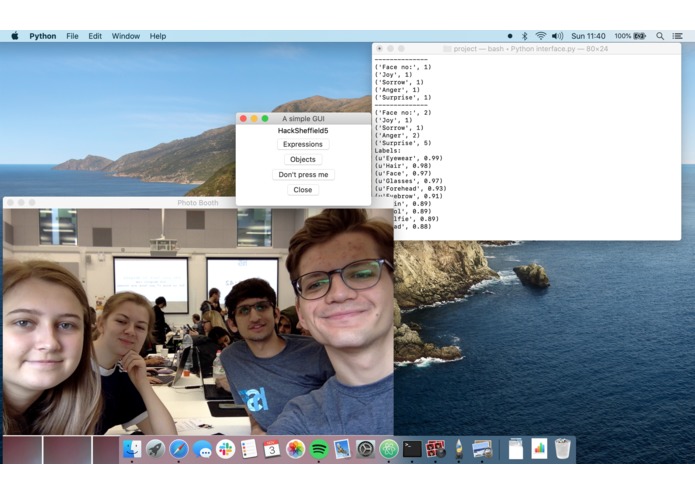This screenshot has width=695, height=494.
Task: Close the simple GUI with the red button
Action: click(243, 119)
